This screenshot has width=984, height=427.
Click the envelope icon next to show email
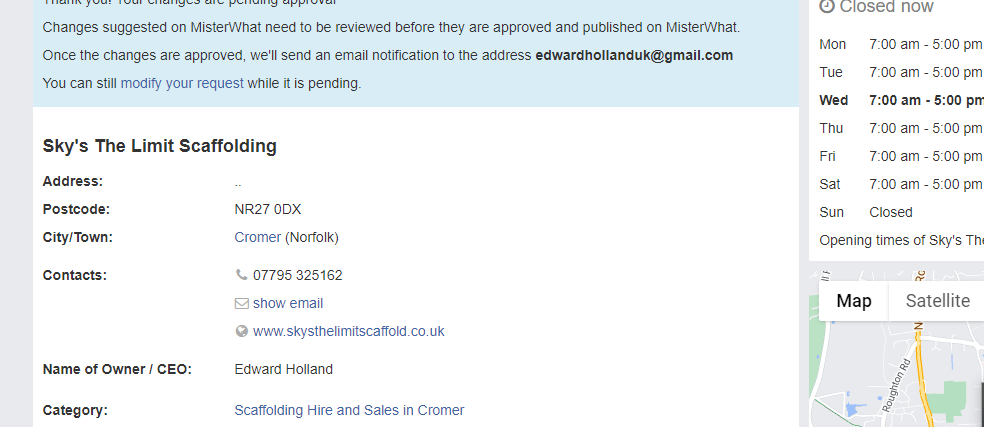(x=241, y=303)
